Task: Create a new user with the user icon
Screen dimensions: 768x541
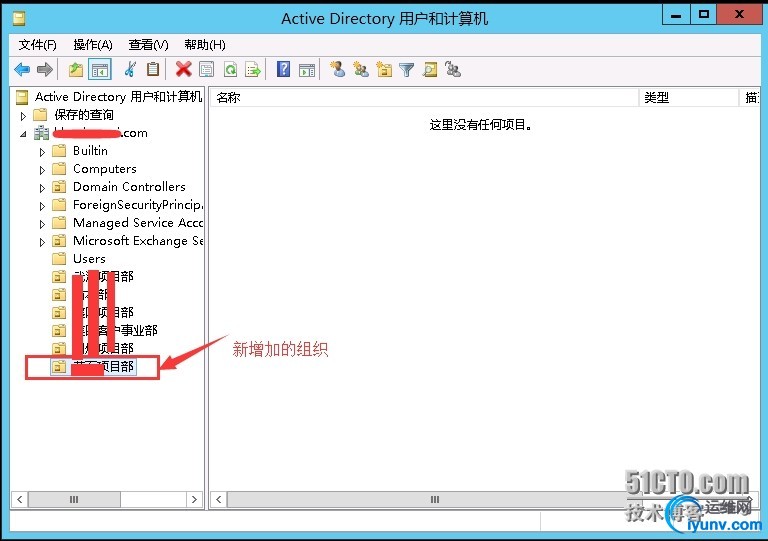Action: pos(337,70)
